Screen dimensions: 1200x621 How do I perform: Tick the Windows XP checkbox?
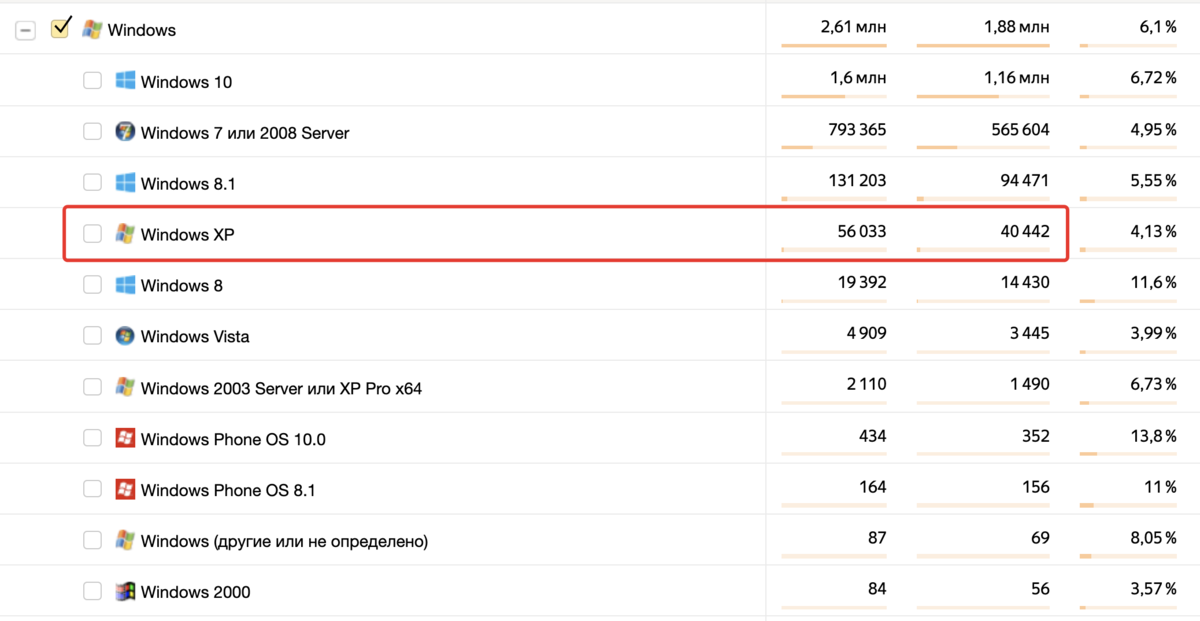[x=92, y=234]
